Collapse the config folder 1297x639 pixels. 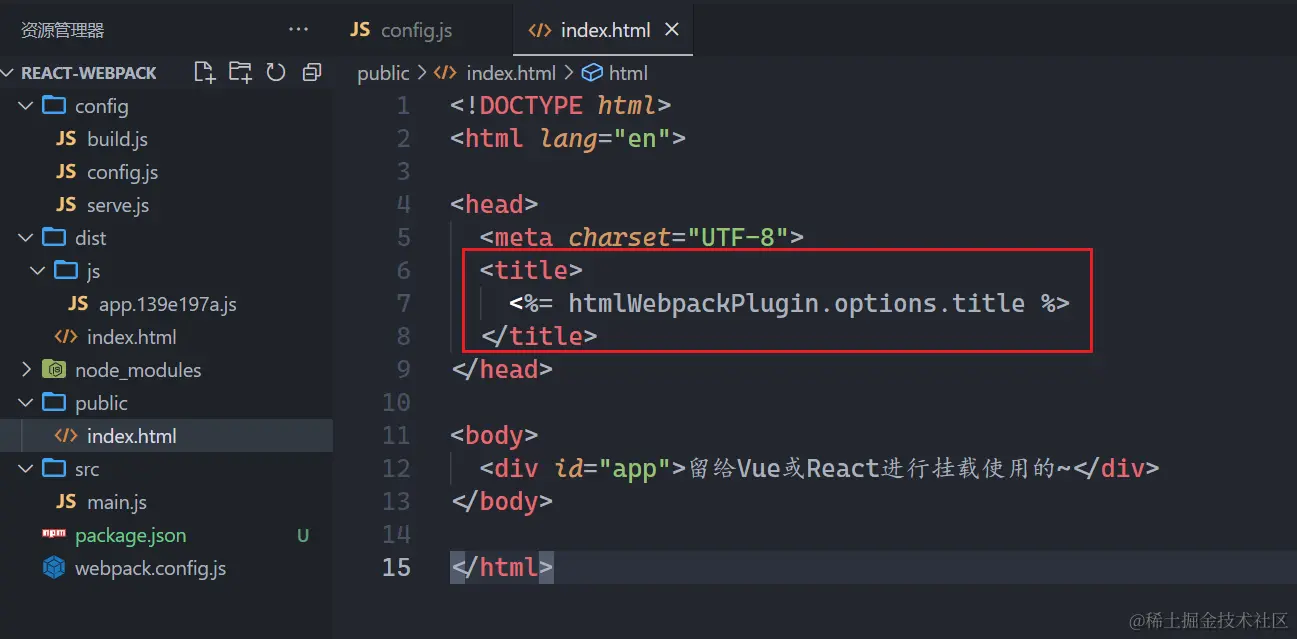(x=26, y=106)
